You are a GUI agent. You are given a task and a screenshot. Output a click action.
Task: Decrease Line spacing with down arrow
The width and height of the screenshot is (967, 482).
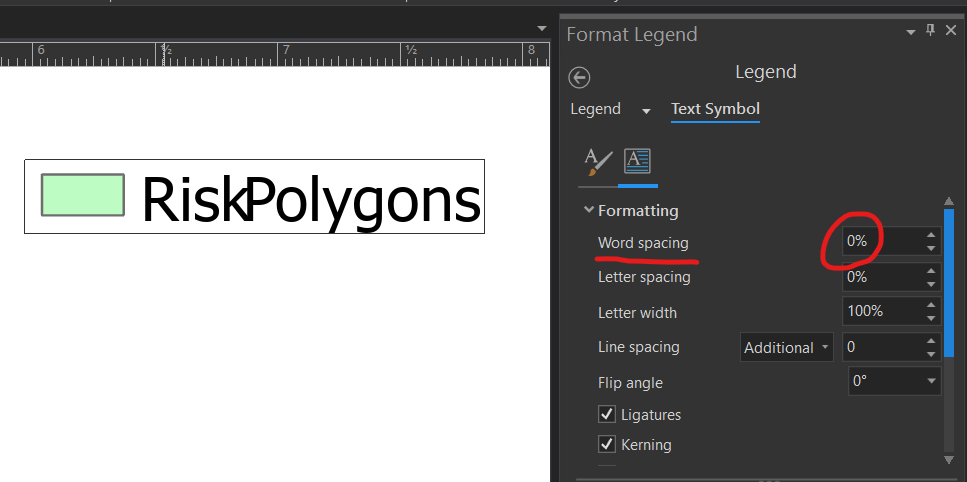pyautogui.click(x=931, y=354)
